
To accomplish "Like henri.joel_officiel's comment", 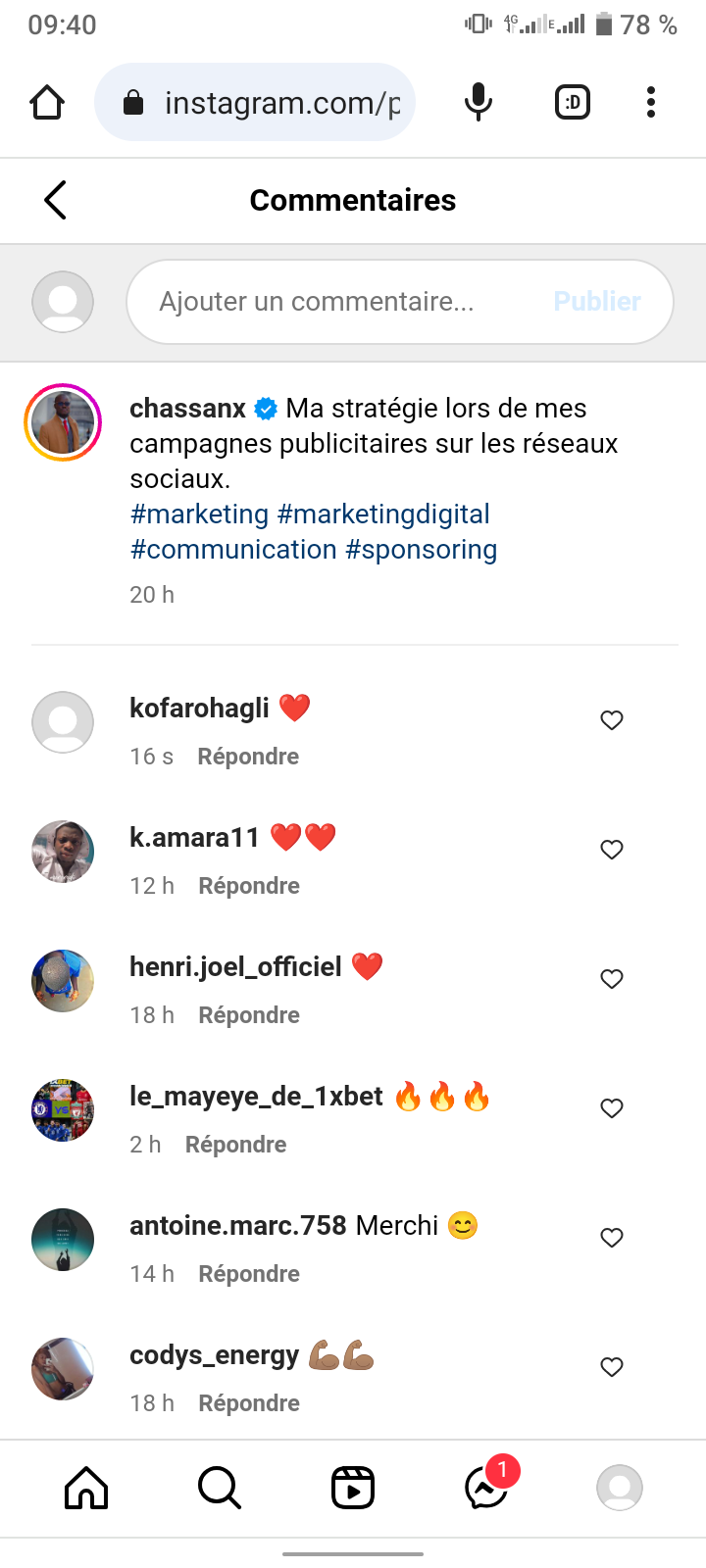I will coord(612,979).
